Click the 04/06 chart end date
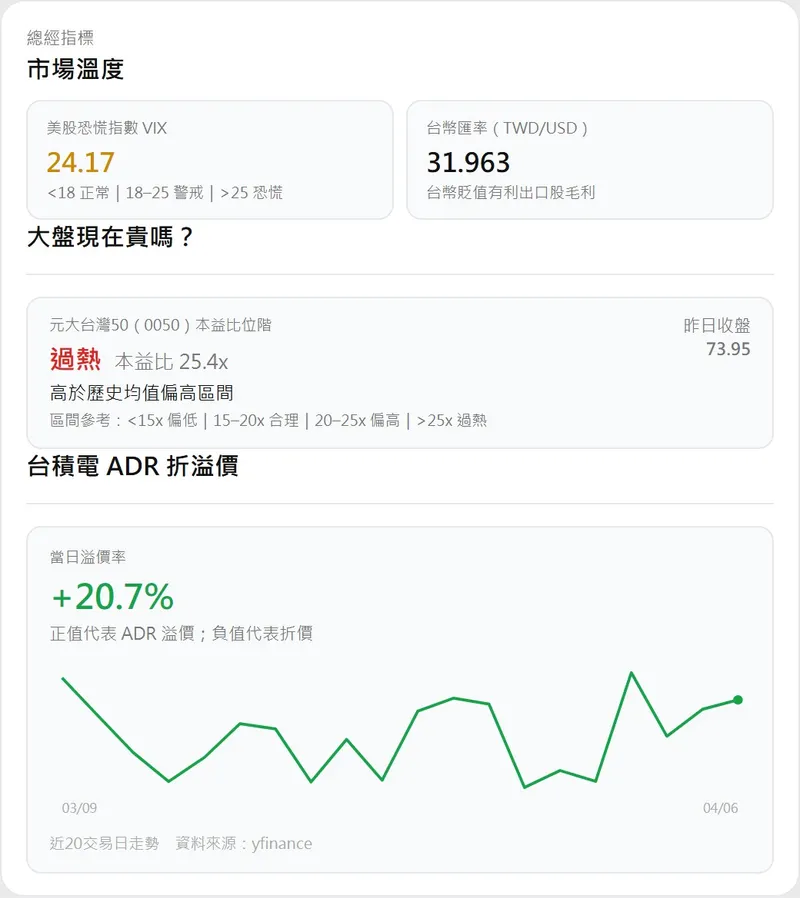Screen dimensions: 800x898 click(x=720, y=808)
